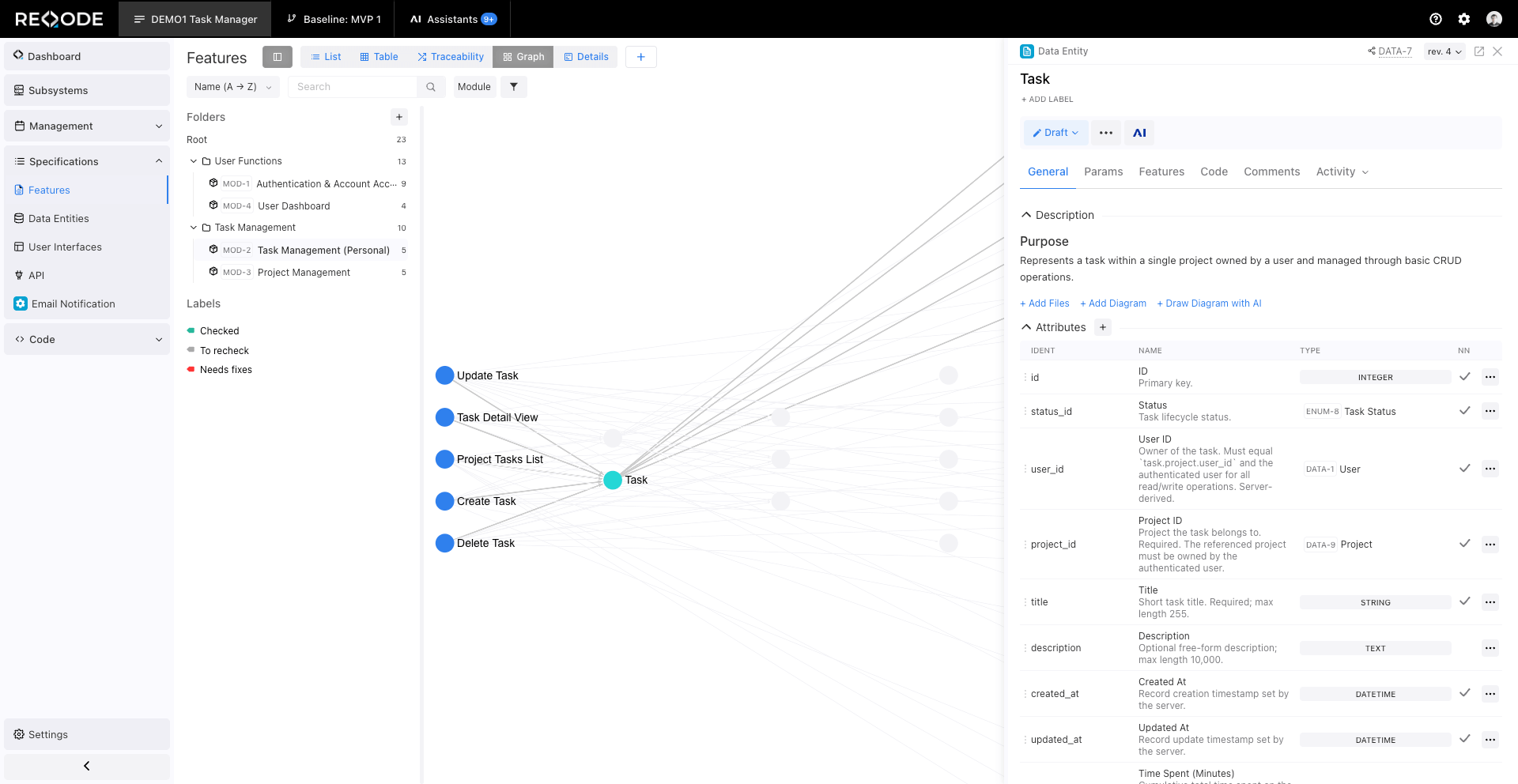The height and width of the screenshot is (784, 1518).
Task: Toggle the NN checkmark for id attribute
Action: 1464,377
